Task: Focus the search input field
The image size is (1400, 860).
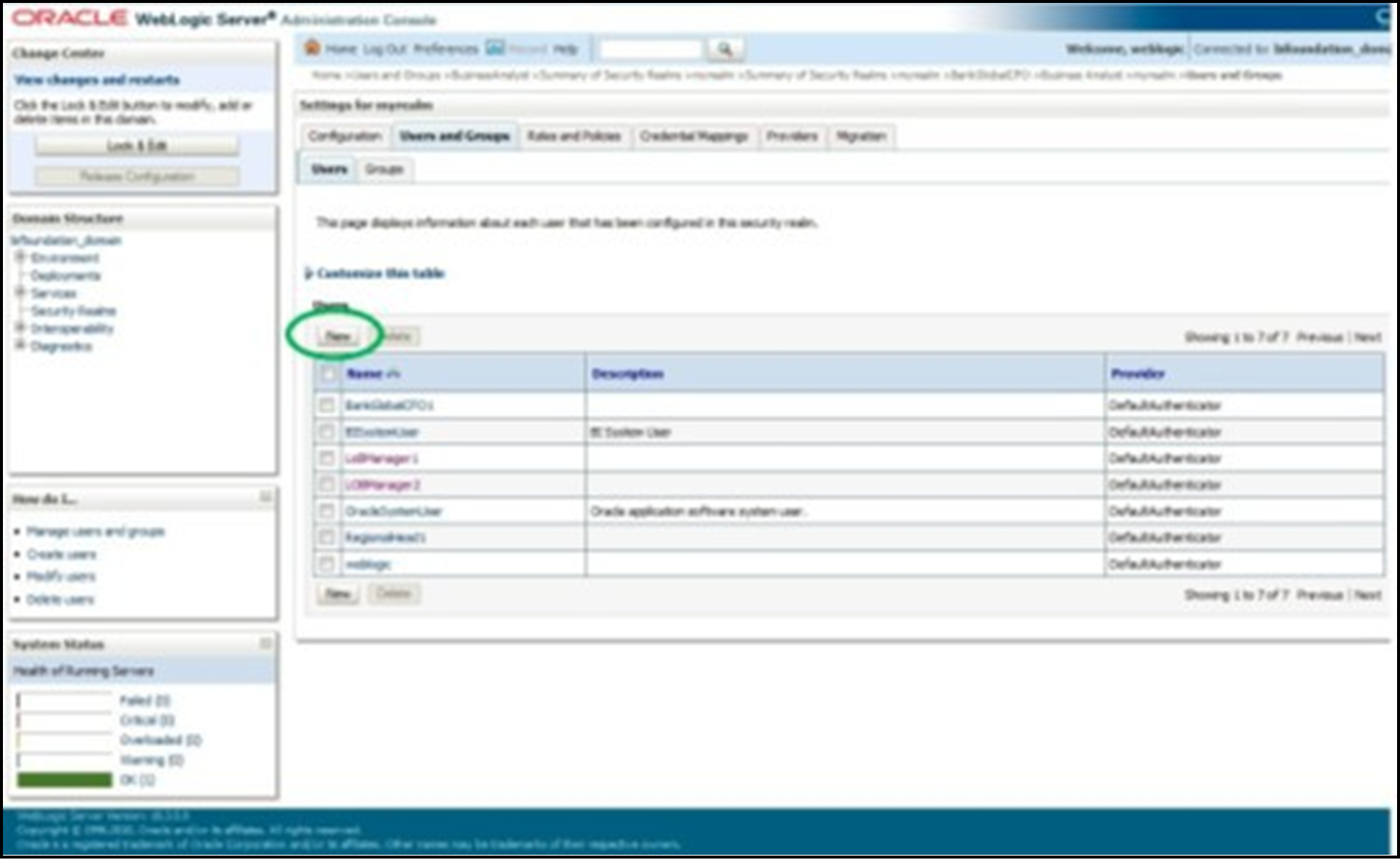Action: click(651, 49)
